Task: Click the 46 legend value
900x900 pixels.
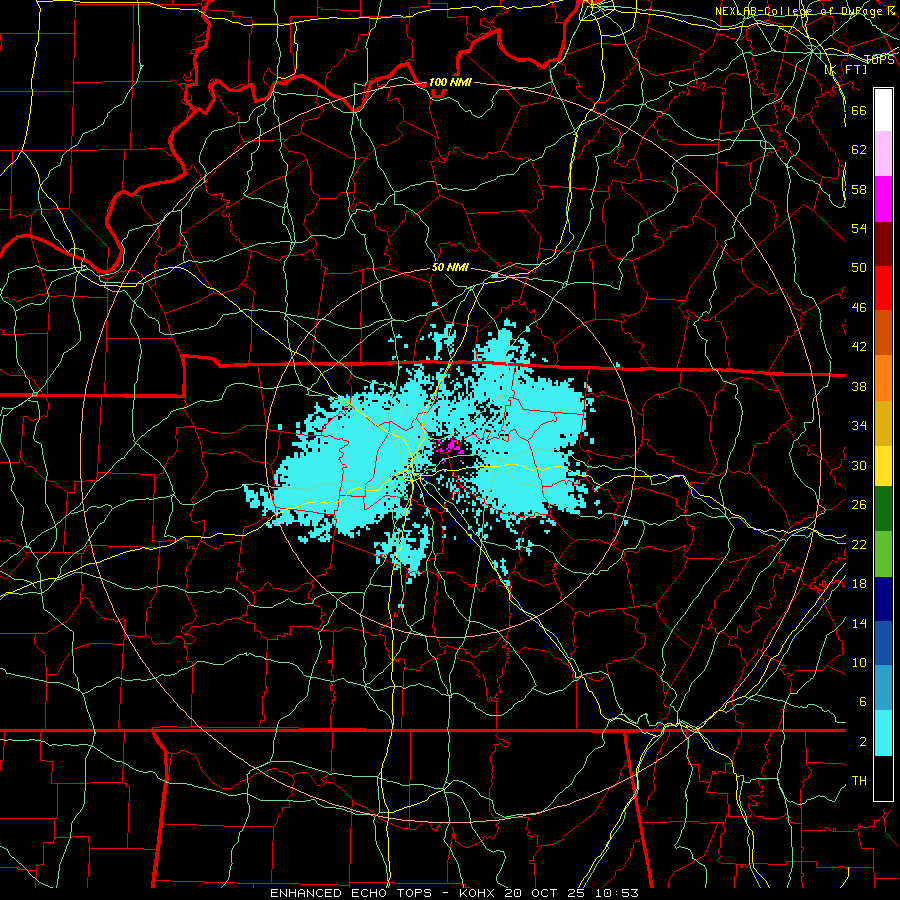Action: (859, 307)
